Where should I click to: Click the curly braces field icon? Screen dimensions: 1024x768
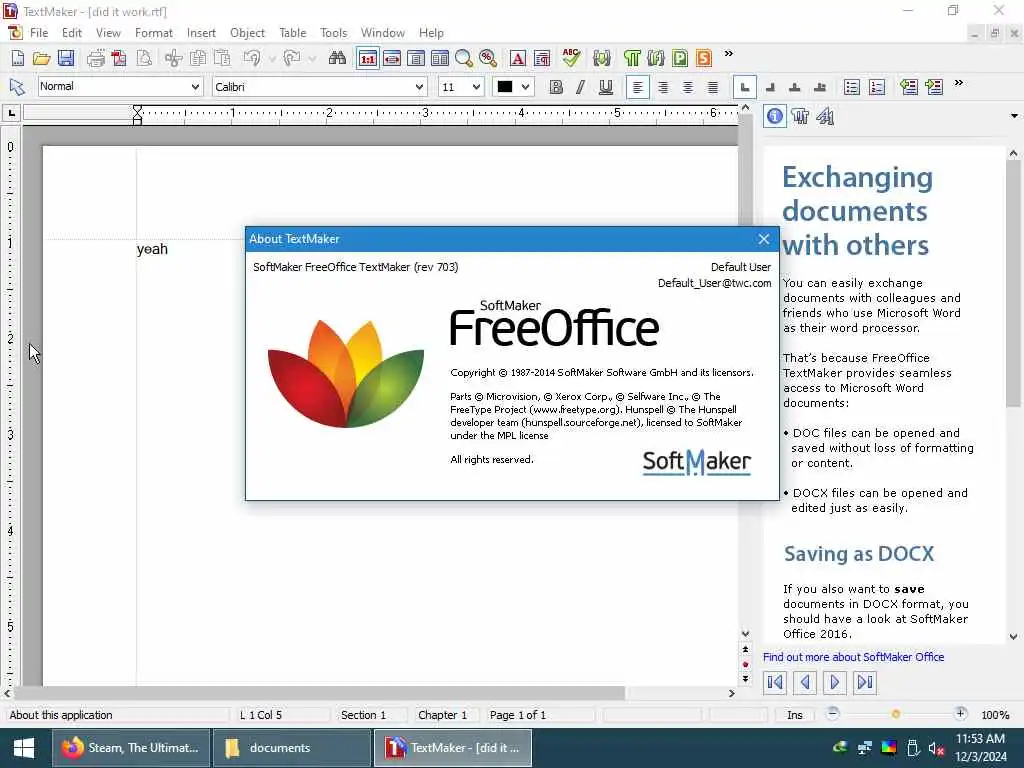point(601,58)
